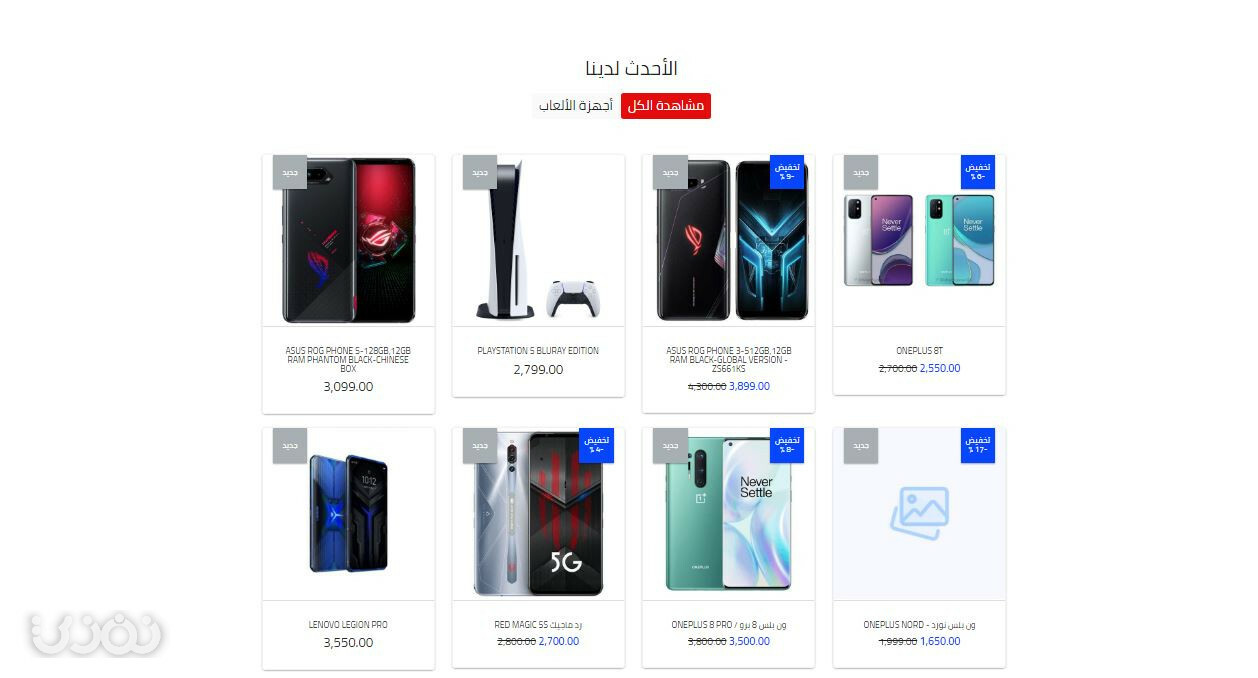
Task: Click the Lenovo Legion Pro phone image
Action: click(x=348, y=514)
